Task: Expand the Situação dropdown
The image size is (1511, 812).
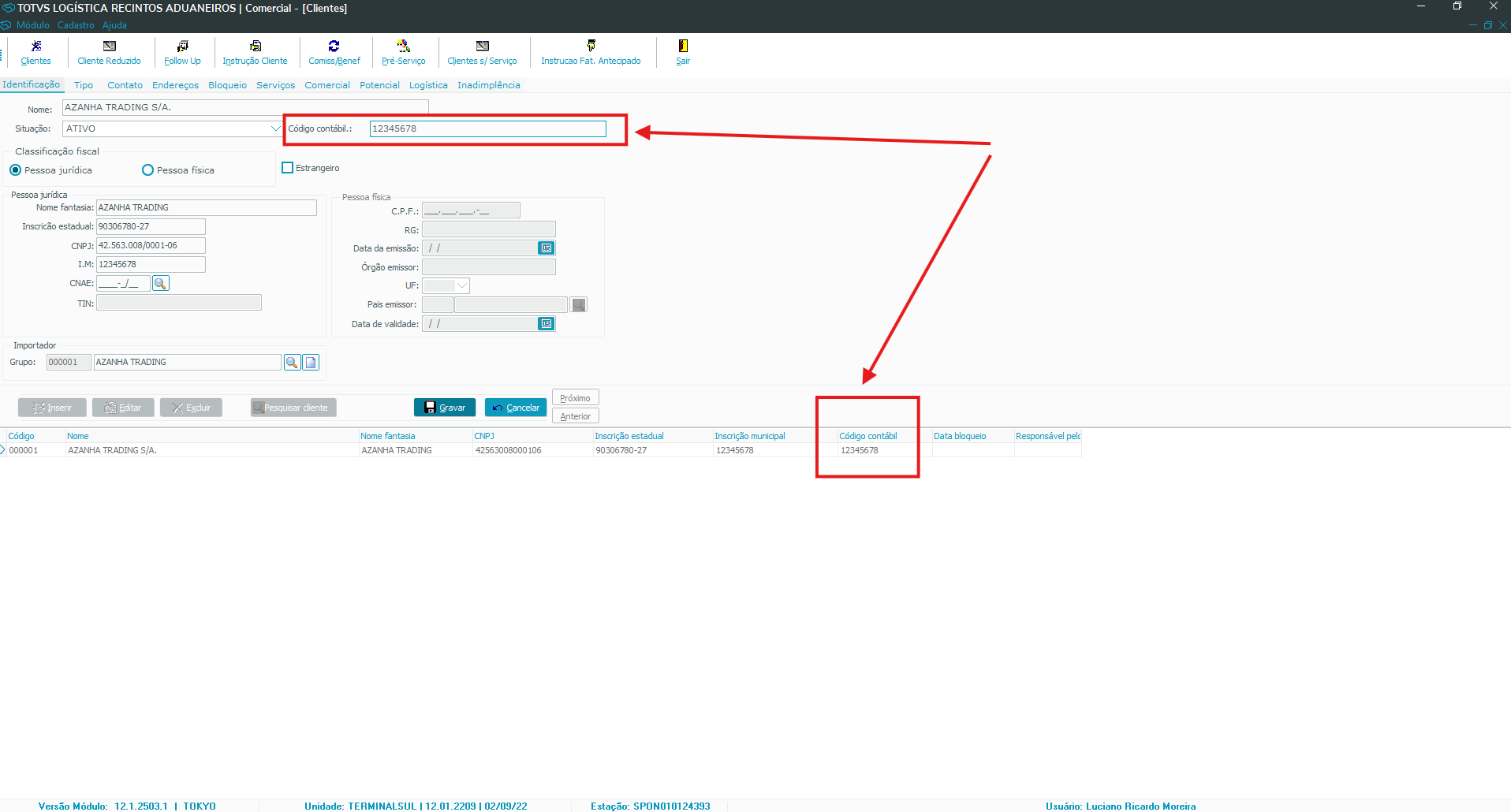Action: (275, 129)
